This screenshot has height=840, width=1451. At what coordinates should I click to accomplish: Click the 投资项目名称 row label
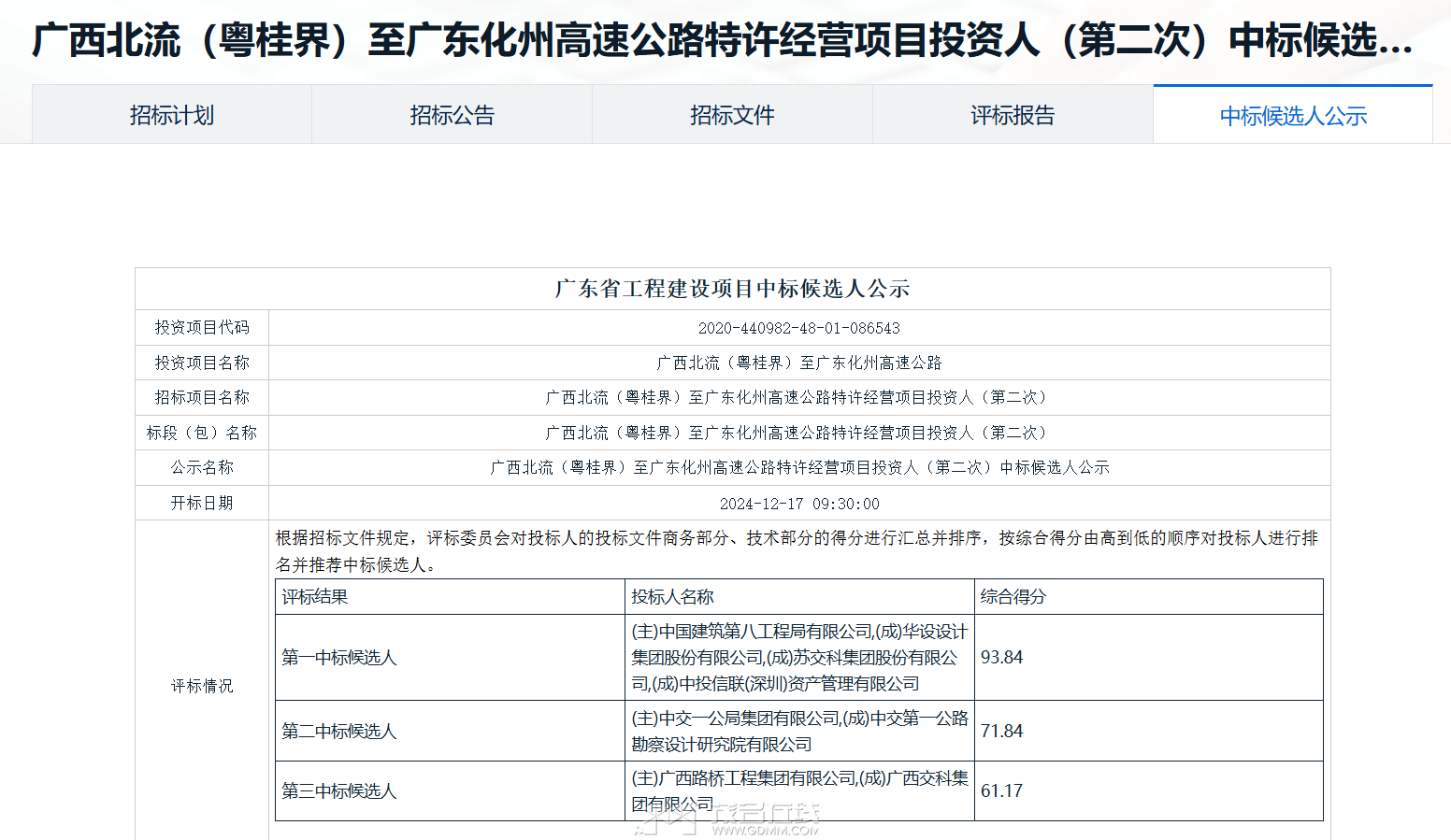(202, 363)
